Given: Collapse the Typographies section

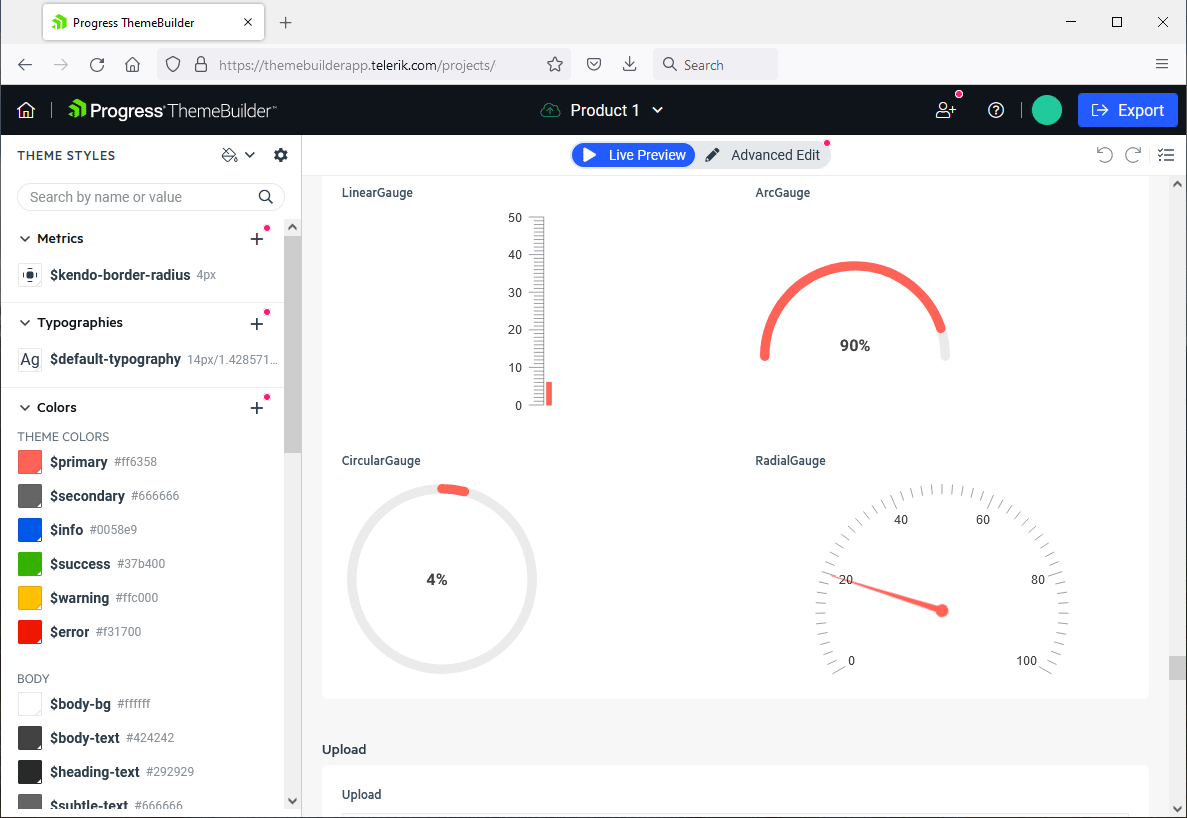Looking at the screenshot, I should pyautogui.click(x=23, y=322).
